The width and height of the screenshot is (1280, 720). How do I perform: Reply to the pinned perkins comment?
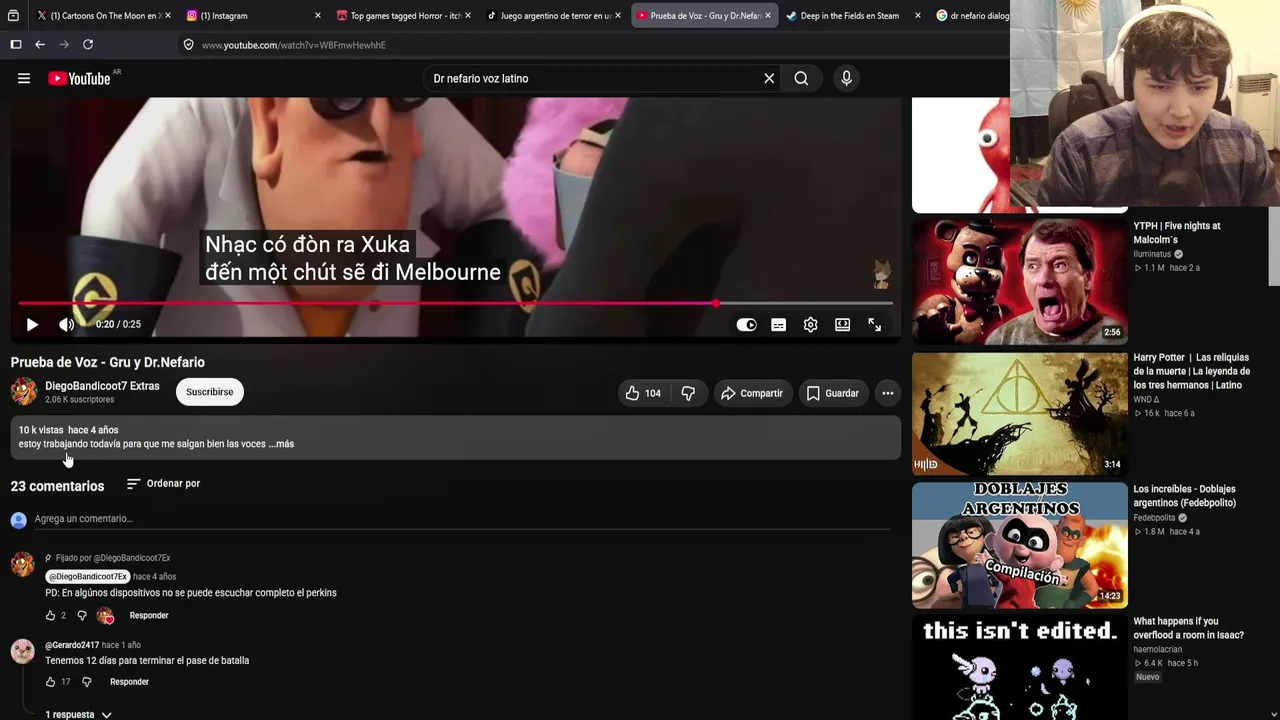click(x=149, y=615)
